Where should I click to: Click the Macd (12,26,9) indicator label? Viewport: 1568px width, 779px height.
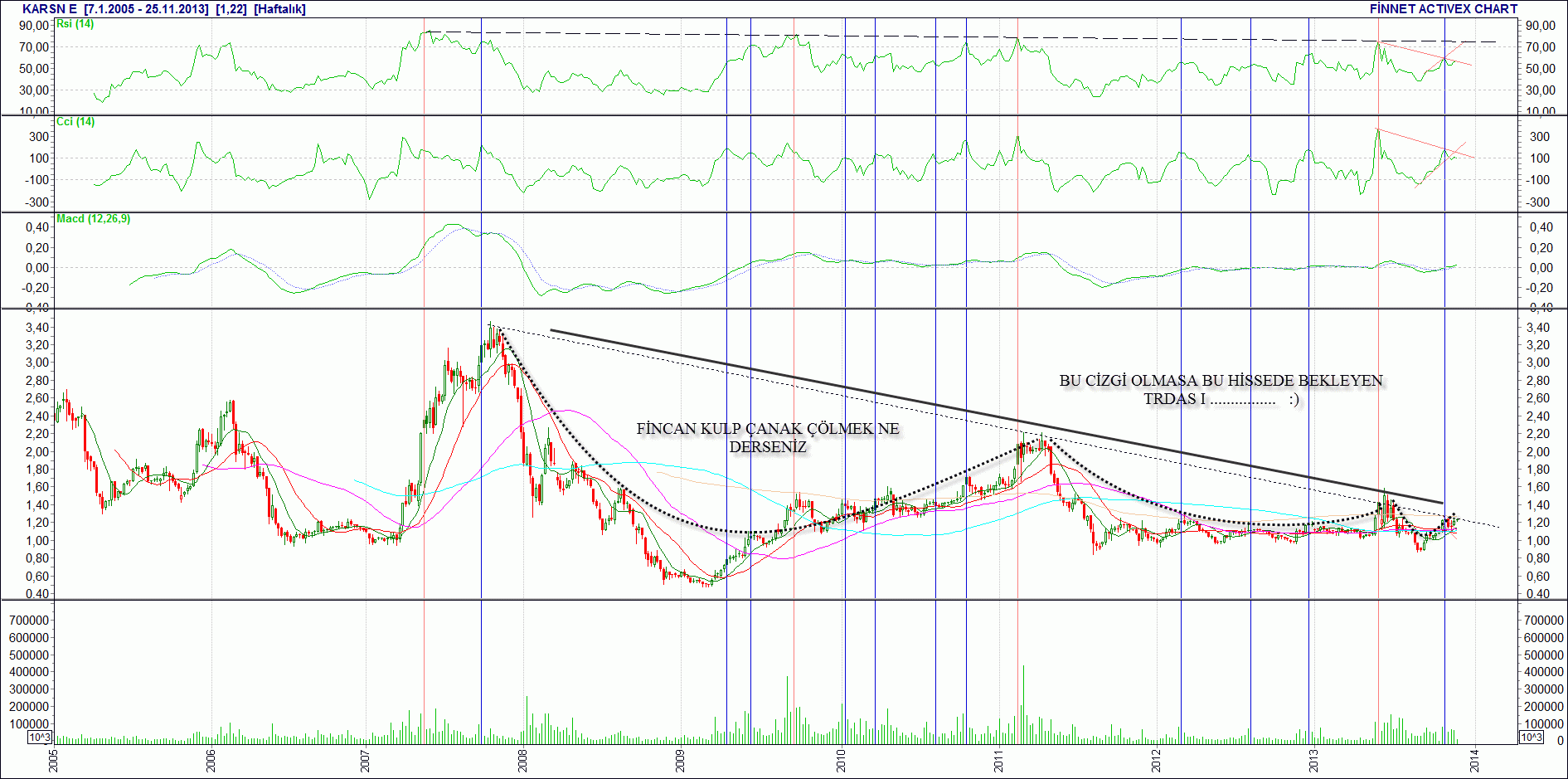pos(94,219)
